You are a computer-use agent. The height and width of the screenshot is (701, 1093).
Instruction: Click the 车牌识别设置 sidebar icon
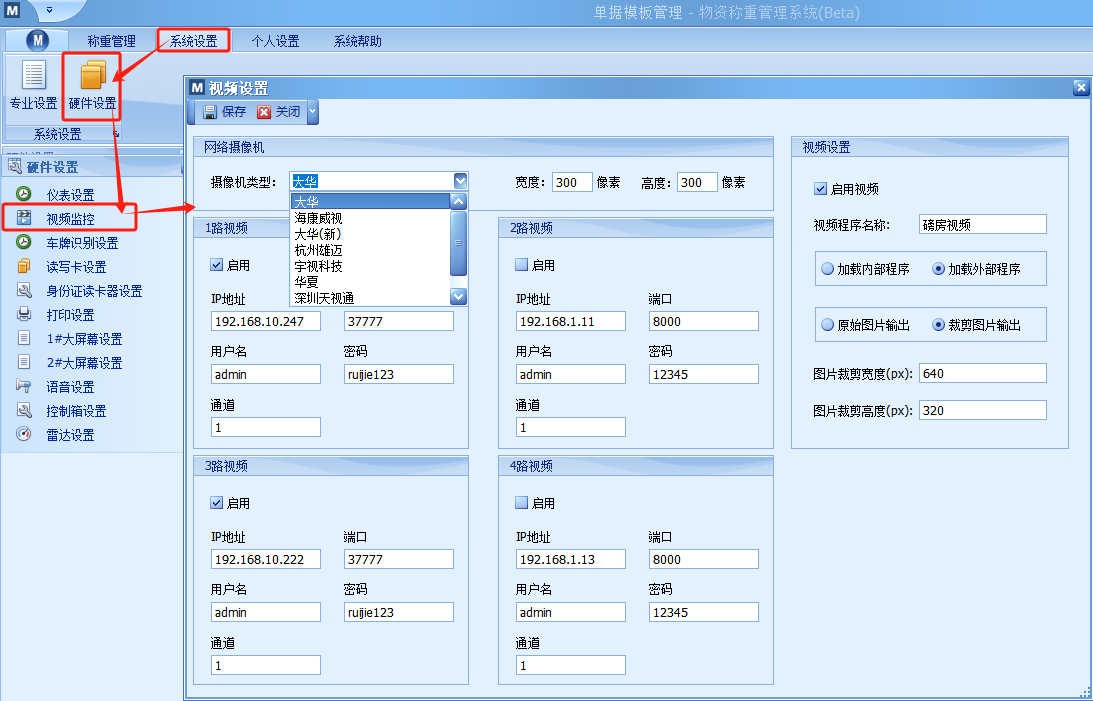click(x=24, y=242)
